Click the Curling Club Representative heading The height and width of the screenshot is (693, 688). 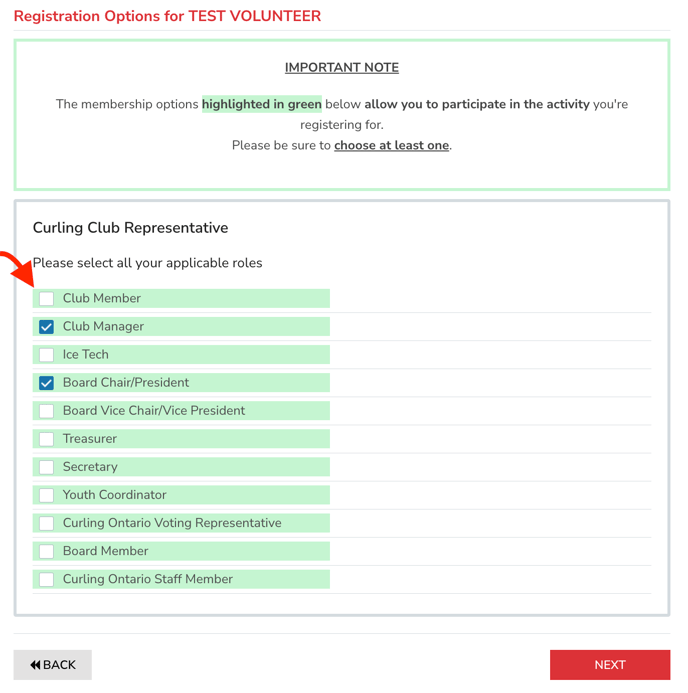tap(130, 228)
